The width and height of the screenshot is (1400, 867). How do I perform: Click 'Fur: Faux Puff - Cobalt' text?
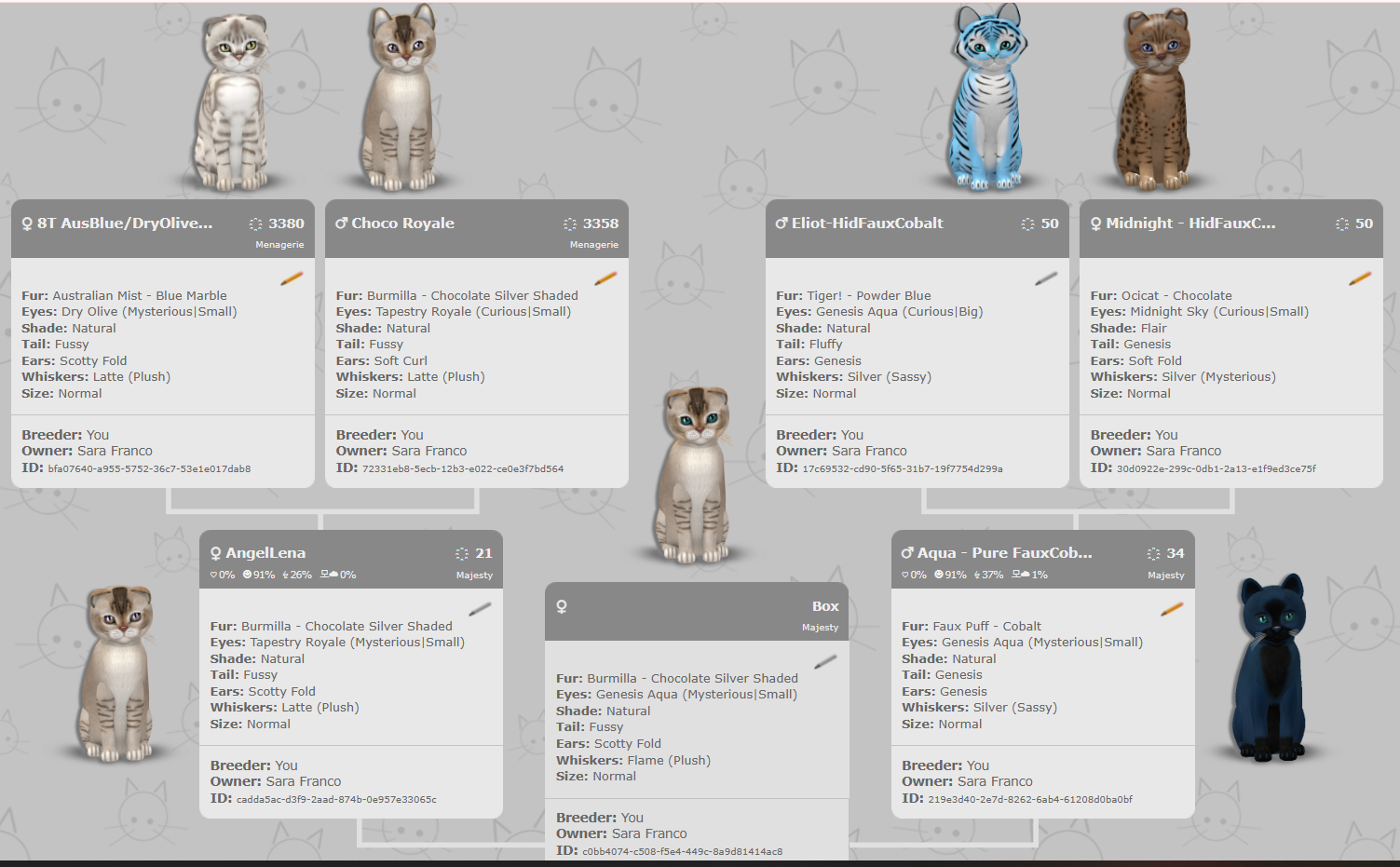972,627
